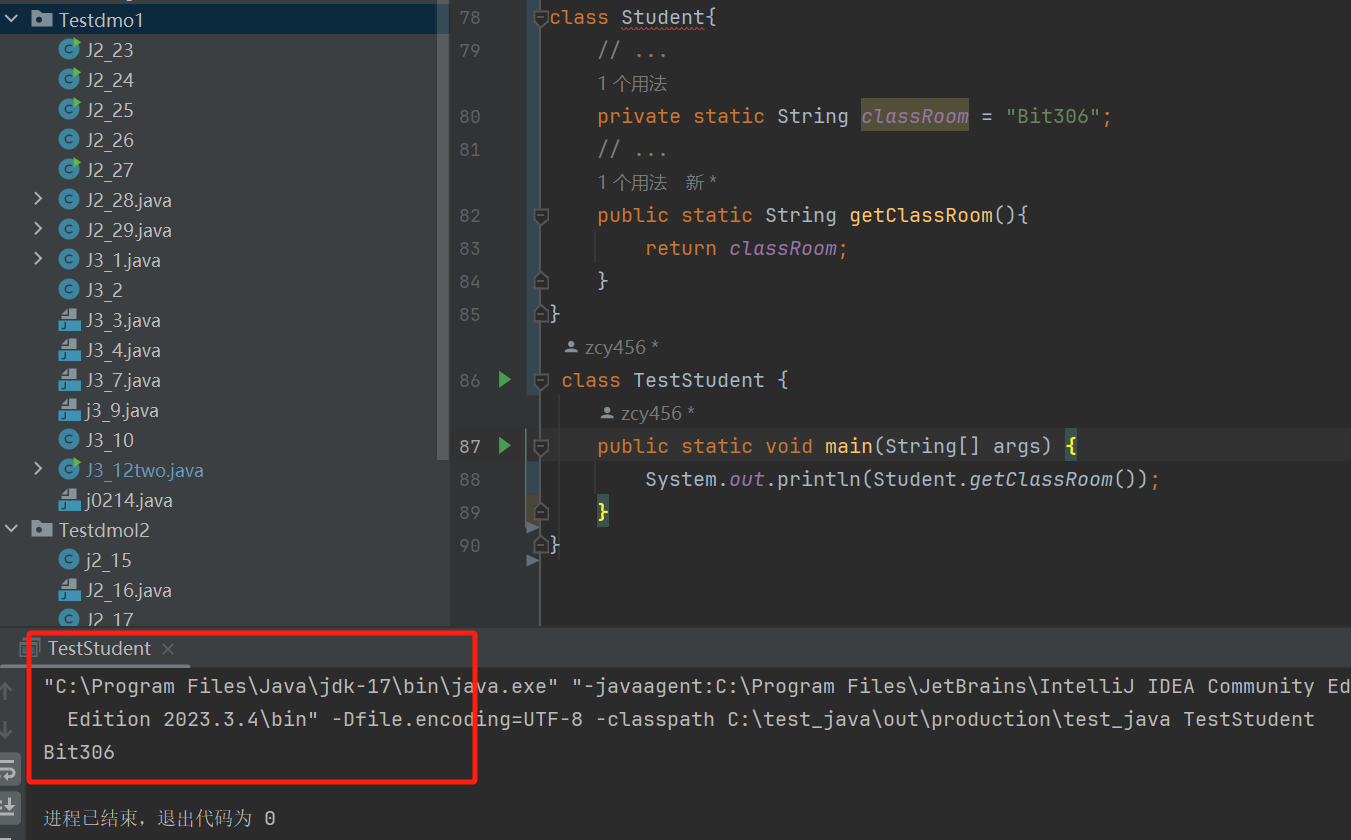Click the up arrow in the Run console toolbar
This screenshot has height=840, width=1351.
tap(7, 691)
